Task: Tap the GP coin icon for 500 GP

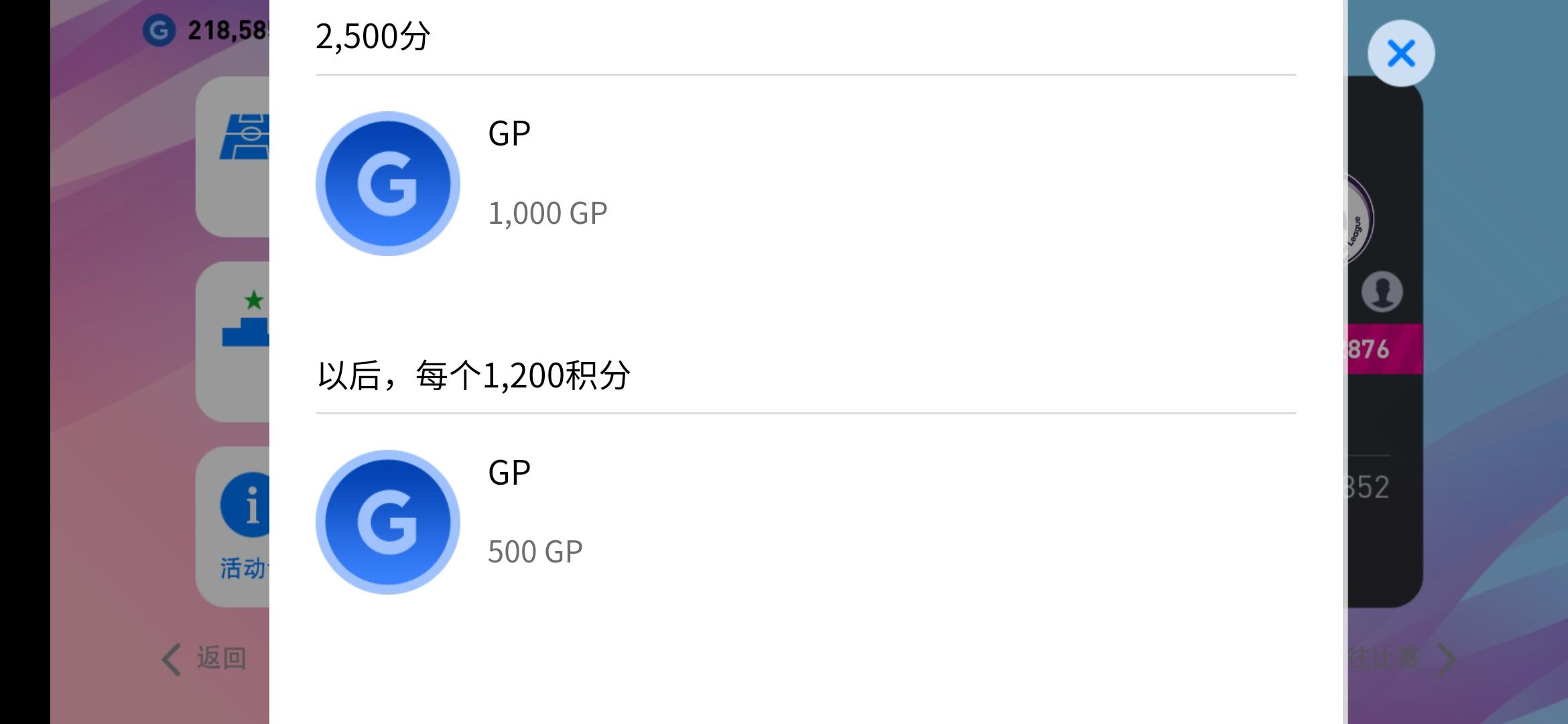Action: click(388, 522)
